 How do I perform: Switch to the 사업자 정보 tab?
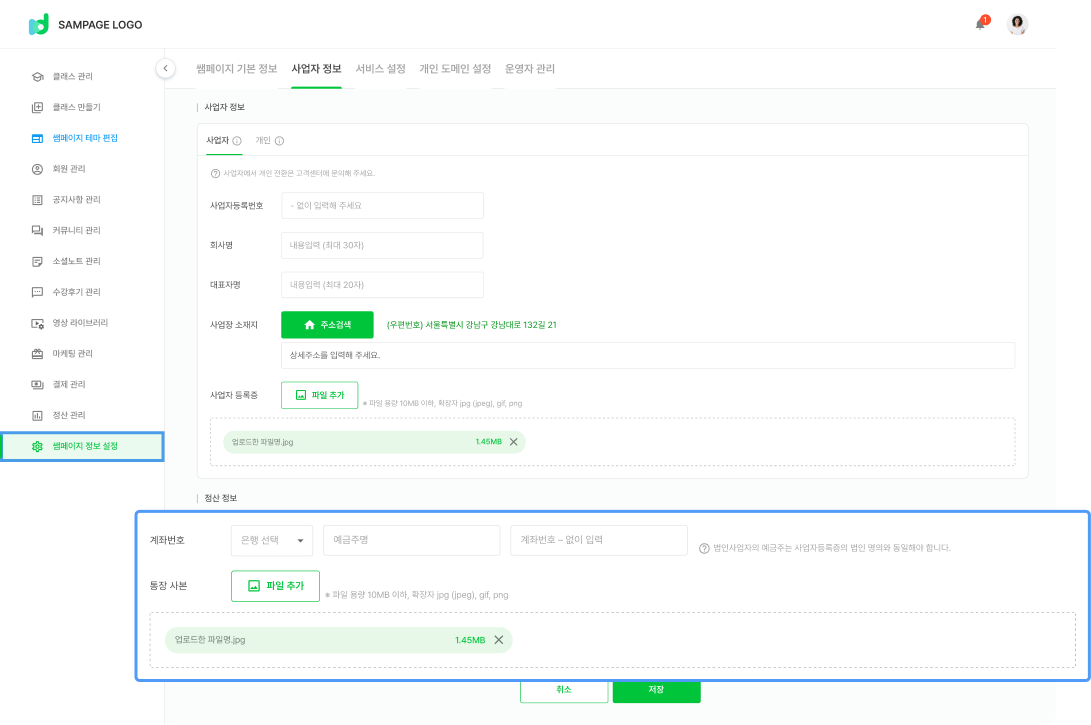(x=316, y=68)
